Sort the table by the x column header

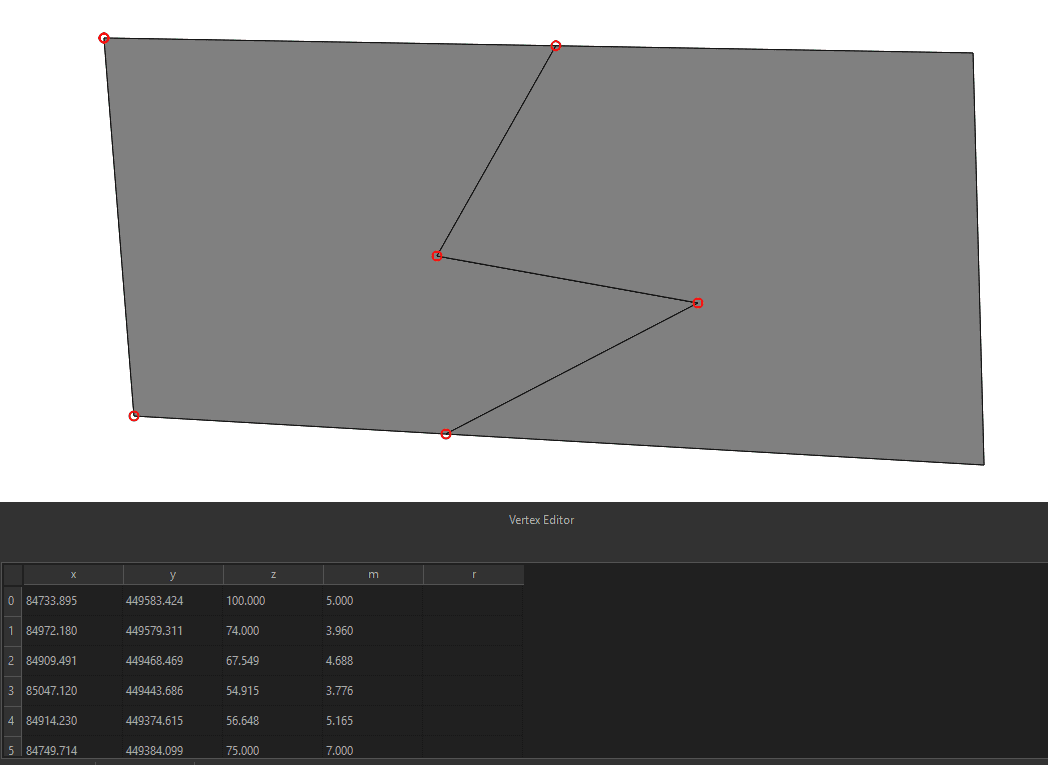(73, 574)
